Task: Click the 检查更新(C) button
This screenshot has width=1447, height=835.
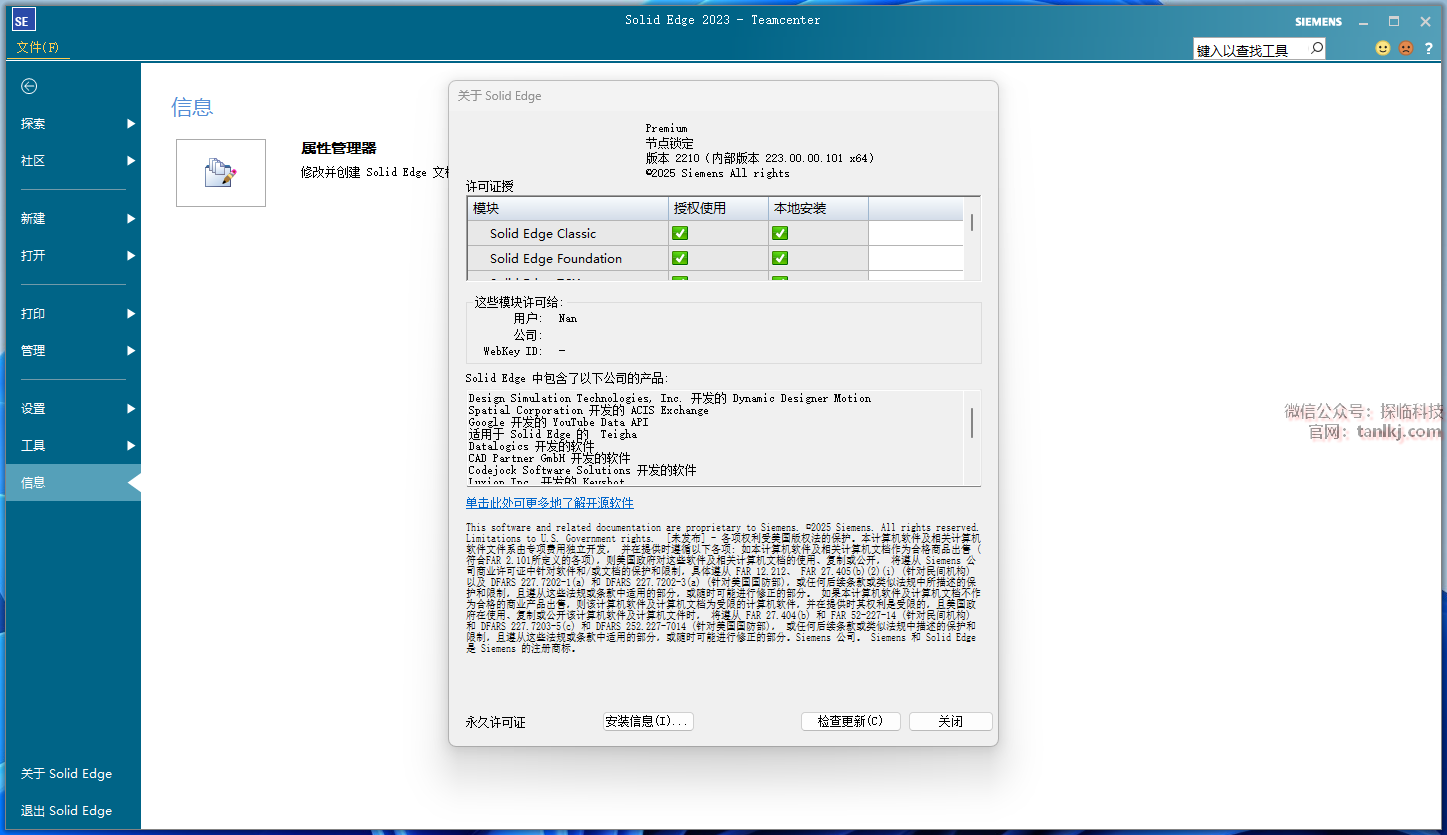Action: pos(850,721)
